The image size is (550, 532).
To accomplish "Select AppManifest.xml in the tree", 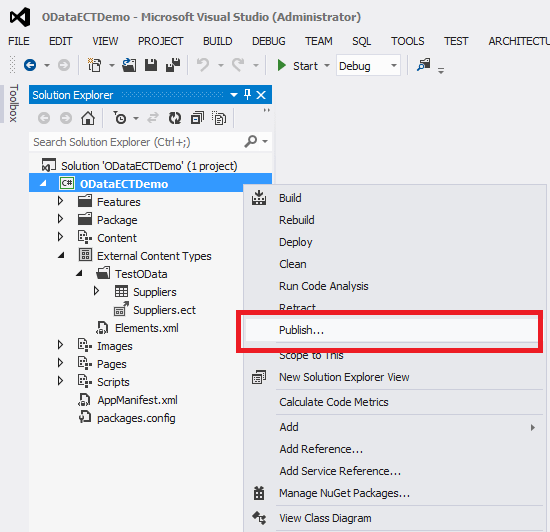I will [x=137, y=400].
